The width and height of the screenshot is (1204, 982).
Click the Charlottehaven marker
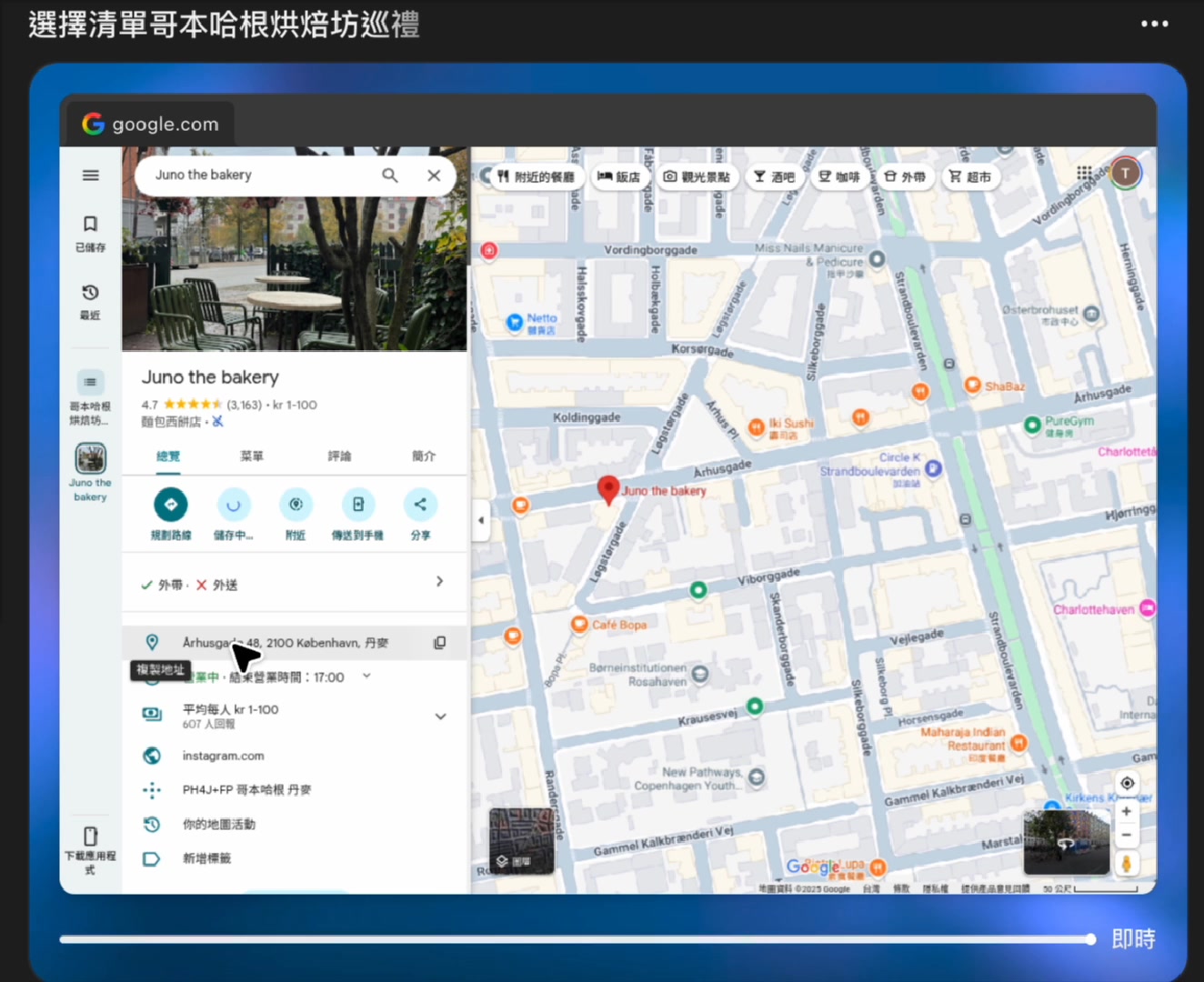coord(1148,608)
